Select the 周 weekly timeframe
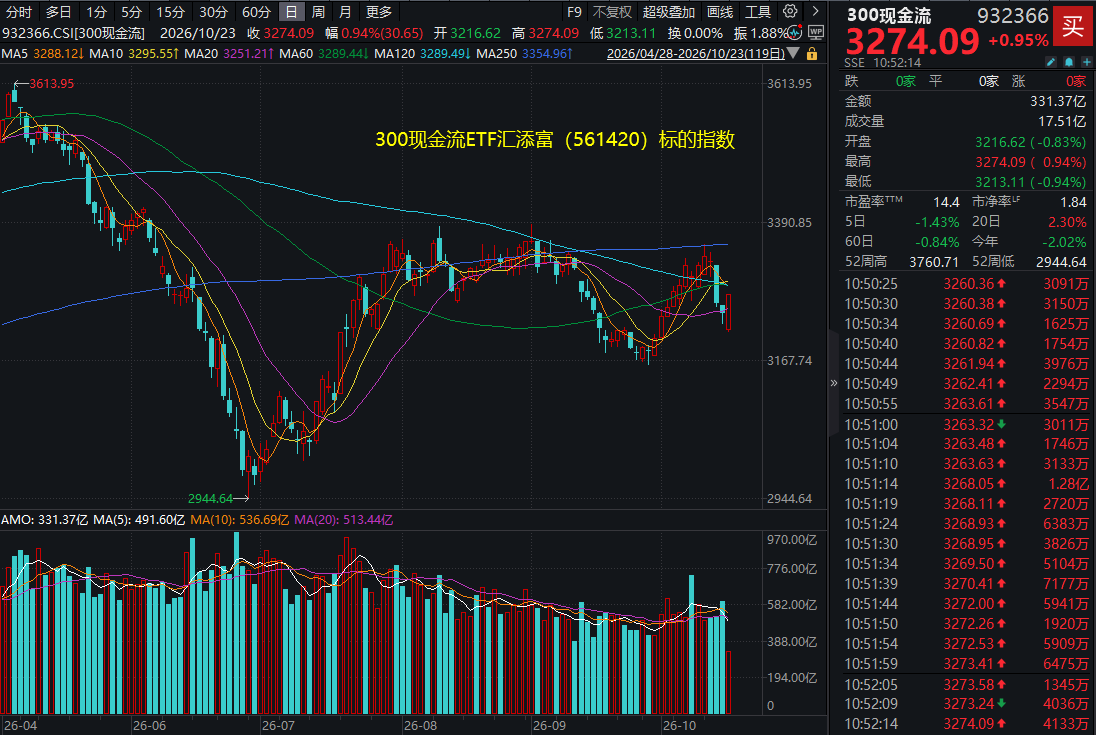The width and height of the screenshot is (1096, 735). (x=318, y=12)
